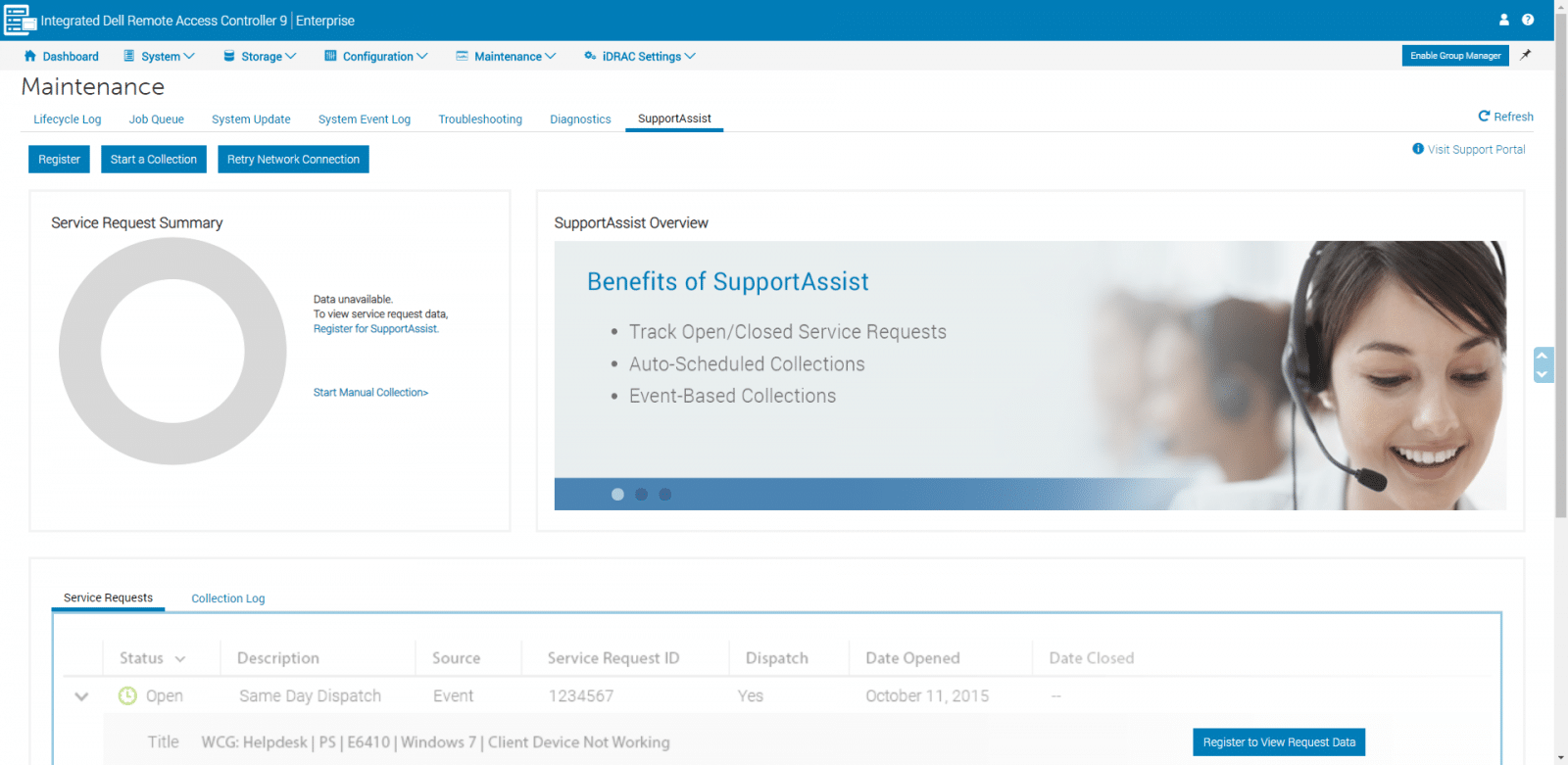
Task: Open the Collection Log tab
Action: tap(228, 598)
